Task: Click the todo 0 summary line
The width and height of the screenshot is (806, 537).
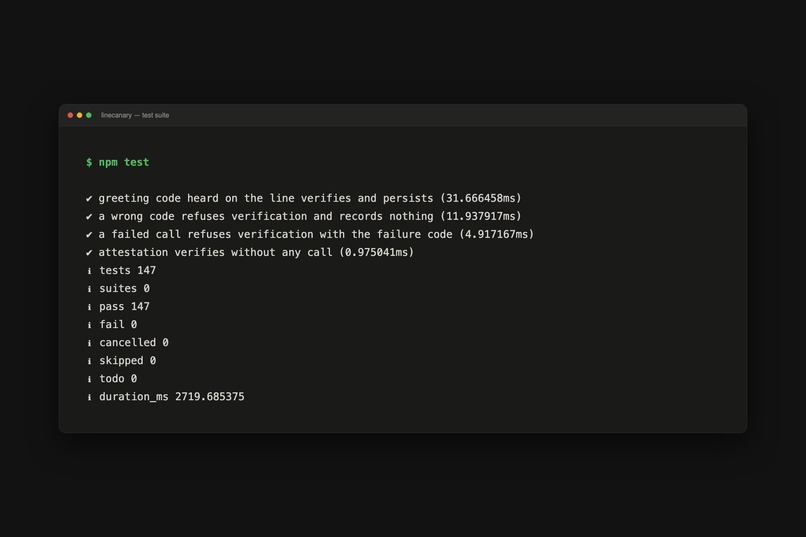Action: pyautogui.click(x=118, y=379)
